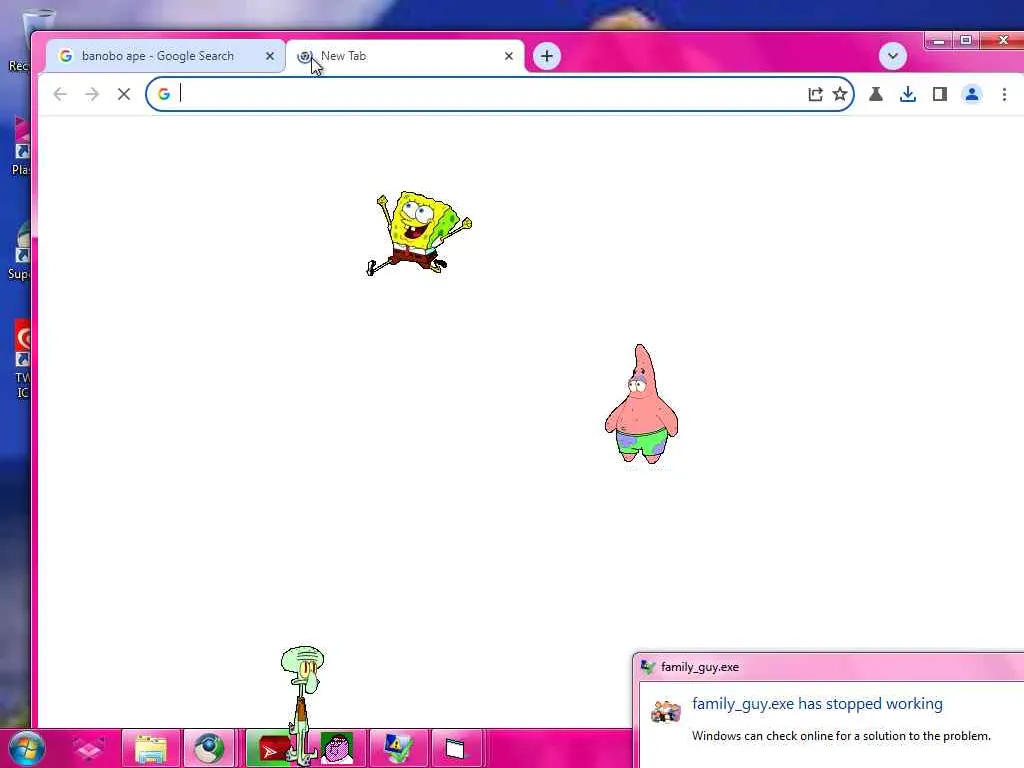This screenshot has height=768, width=1024.
Task: Expand the tab search chevron
Action: (893, 56)
